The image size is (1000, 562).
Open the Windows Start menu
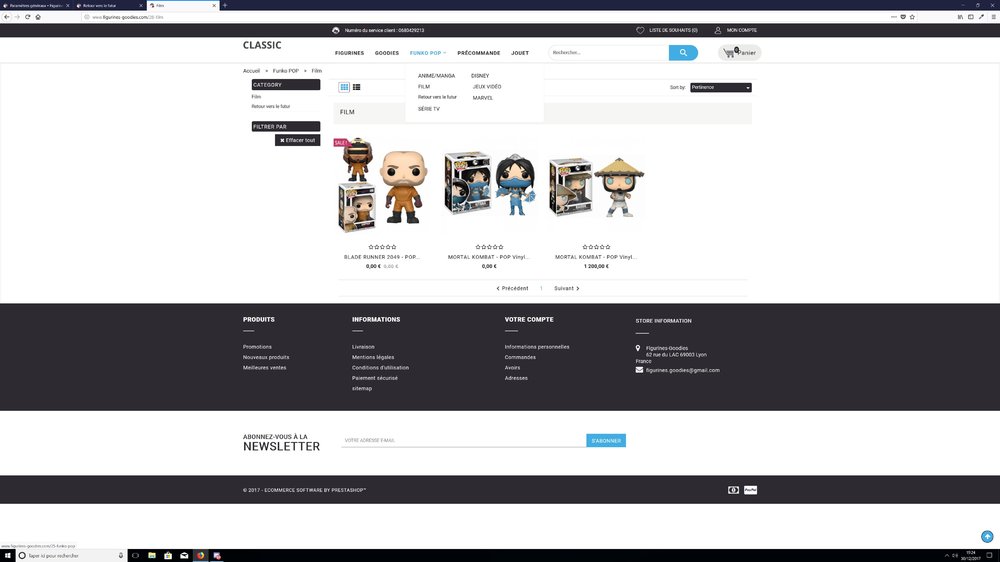[x=8, y=556]
